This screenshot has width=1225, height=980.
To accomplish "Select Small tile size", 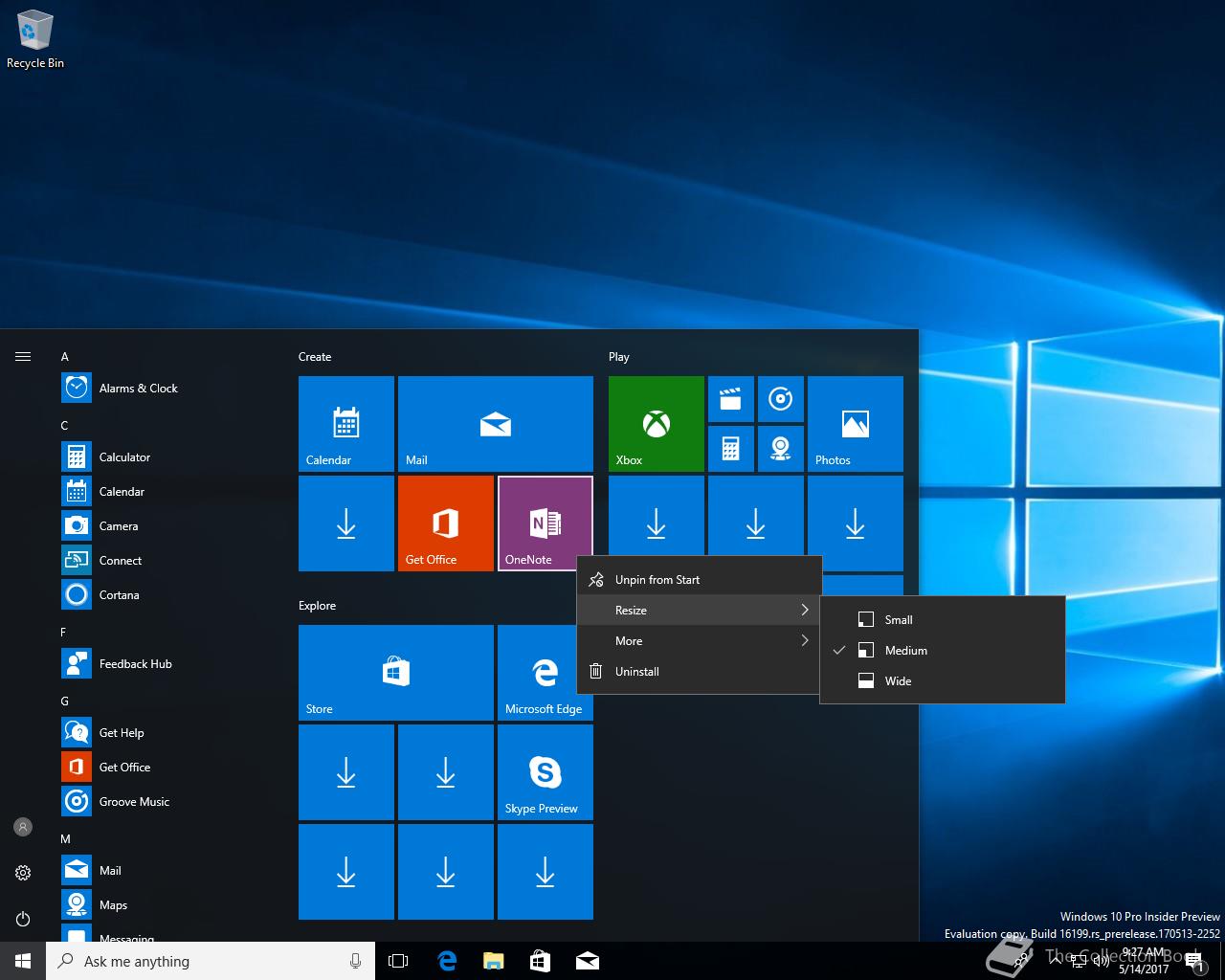I will pyautogui.click(x=943, y=620).
